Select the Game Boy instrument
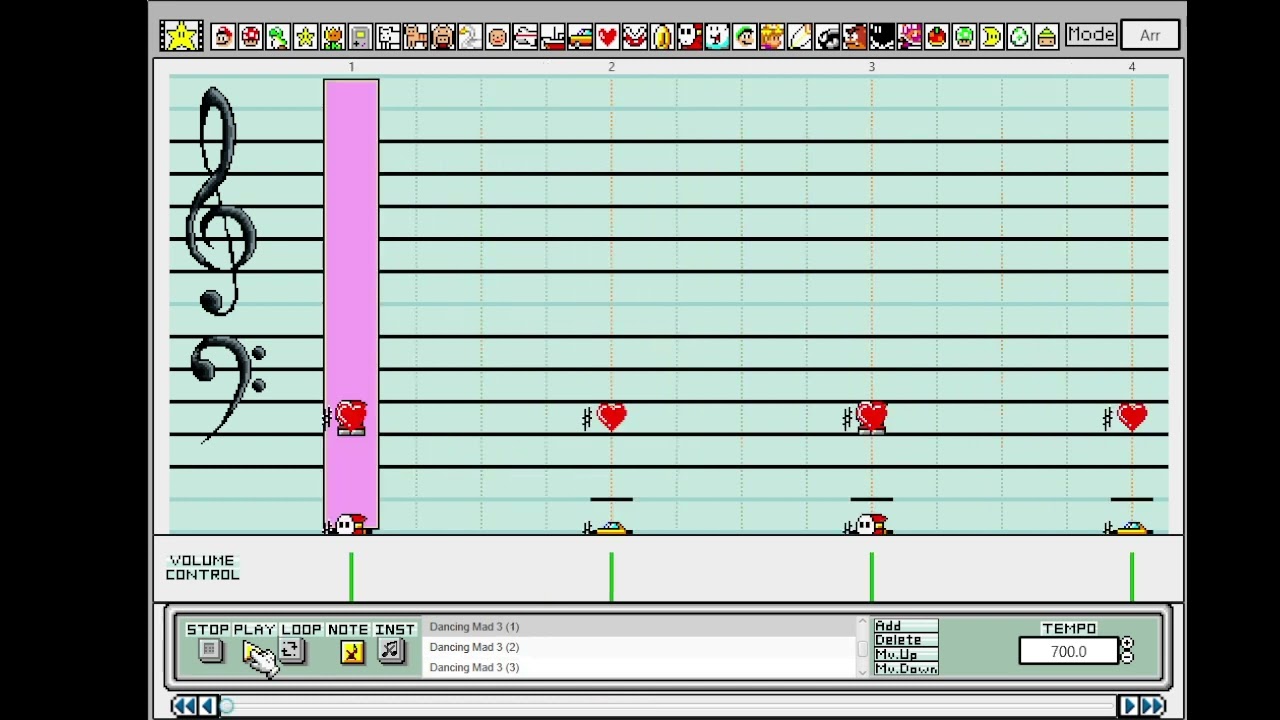Screen dimensions: 1280x720 tap(360, 37)
